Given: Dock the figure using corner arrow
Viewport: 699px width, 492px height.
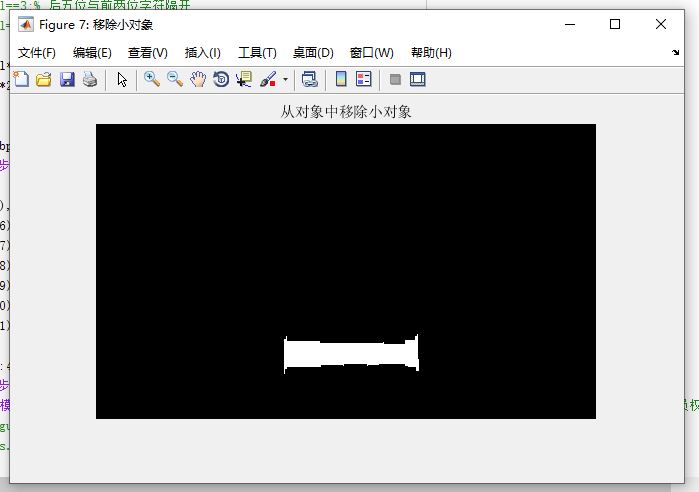Looking at the screenshot, I should click(675, 52).
